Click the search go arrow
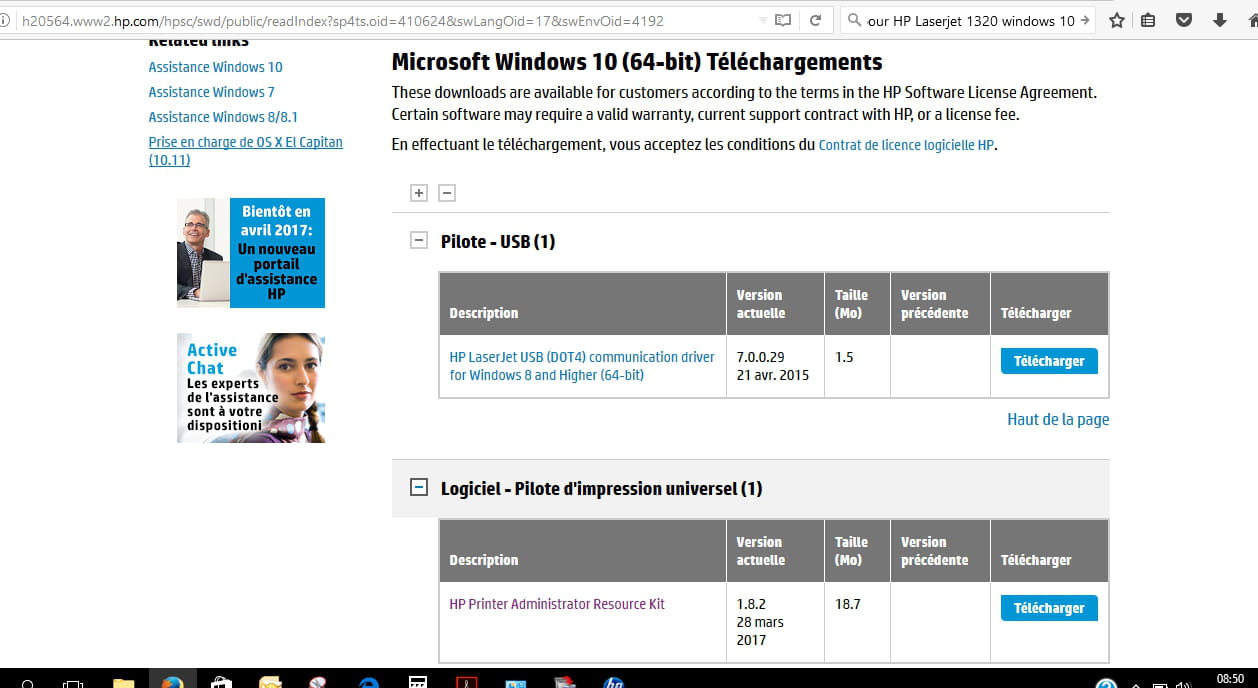The height and width of the screenshot is (688, 1258). coord(1085,20)
